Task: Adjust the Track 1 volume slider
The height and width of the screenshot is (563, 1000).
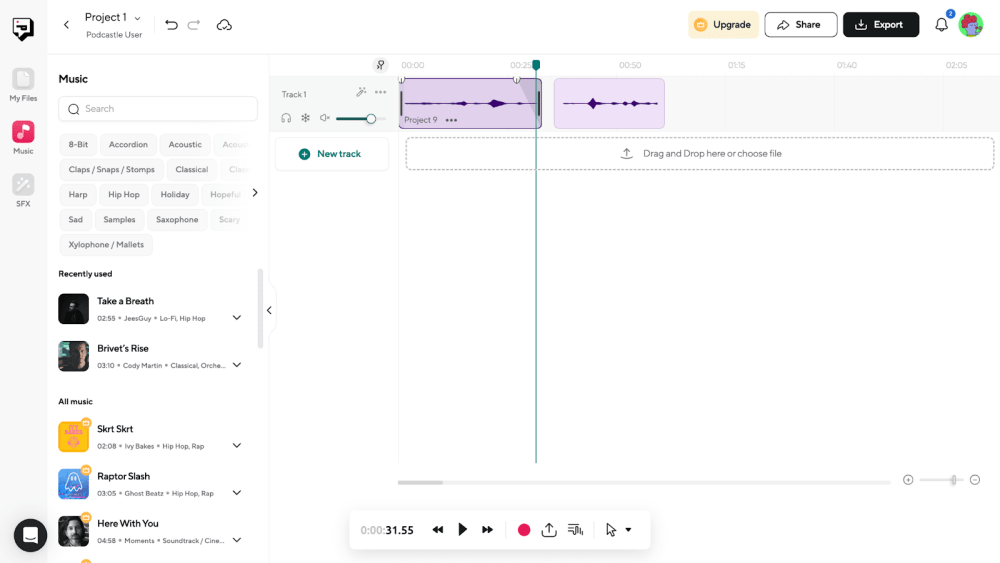Action: [360, 119]
